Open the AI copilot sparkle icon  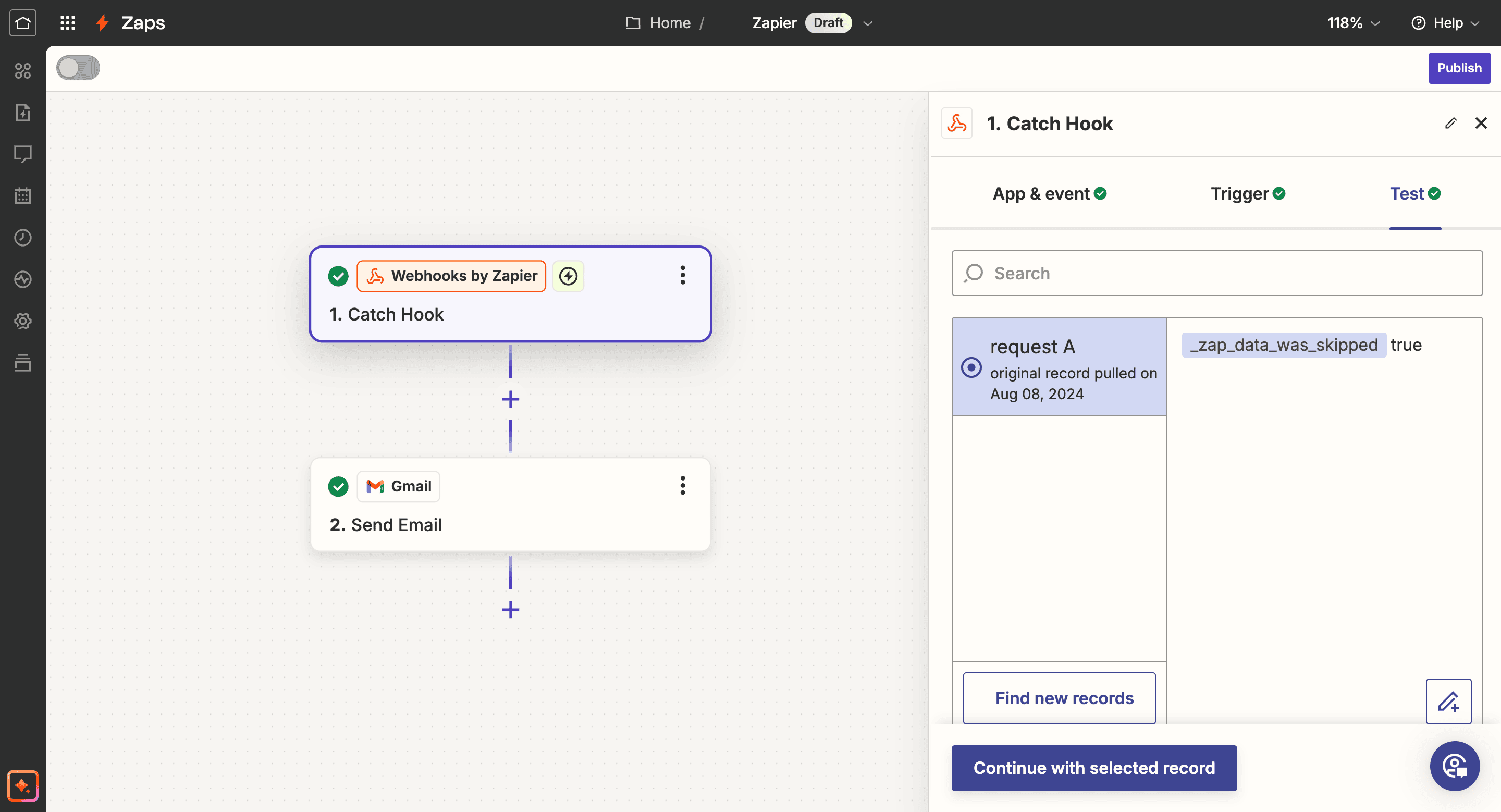23,785
